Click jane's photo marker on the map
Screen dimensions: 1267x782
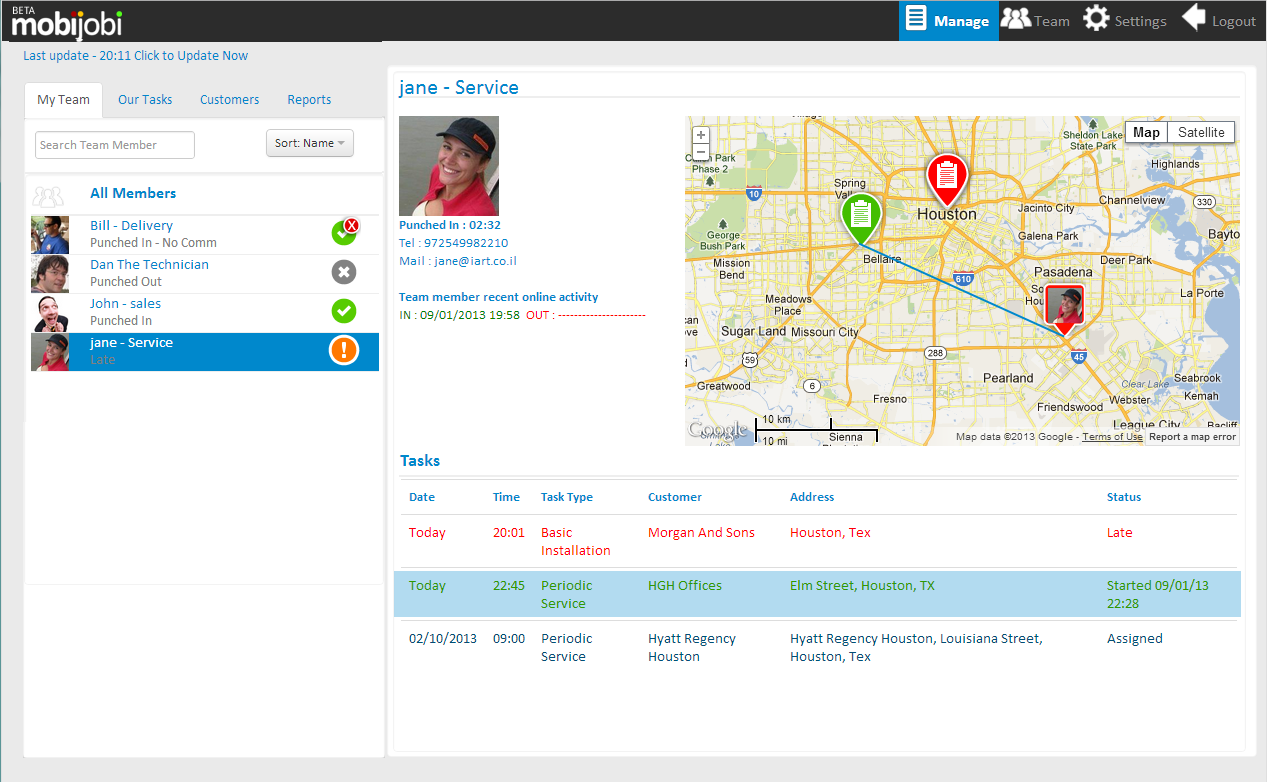pos(1064,307)
